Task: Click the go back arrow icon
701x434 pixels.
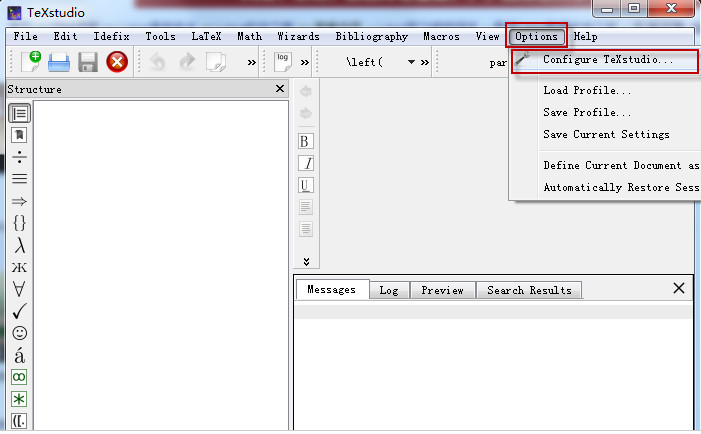Action: click(306, 91)
